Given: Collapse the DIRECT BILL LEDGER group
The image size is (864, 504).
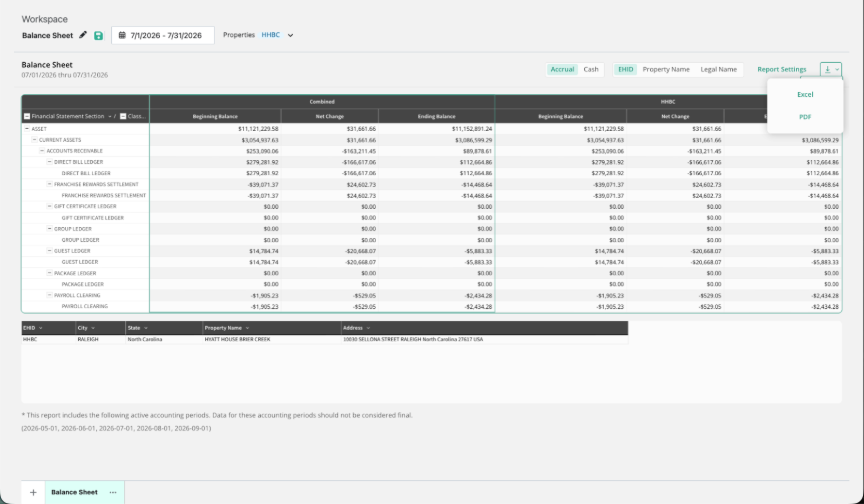Looking at the screenshot, I should point(49,162).
